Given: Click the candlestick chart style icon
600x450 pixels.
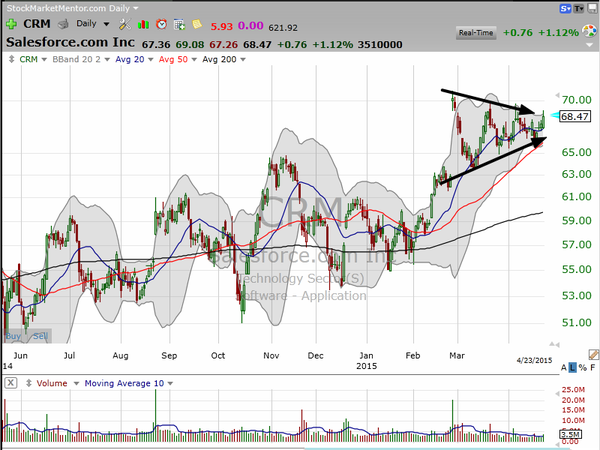Looking at the screenshot, I should point(143,24).
